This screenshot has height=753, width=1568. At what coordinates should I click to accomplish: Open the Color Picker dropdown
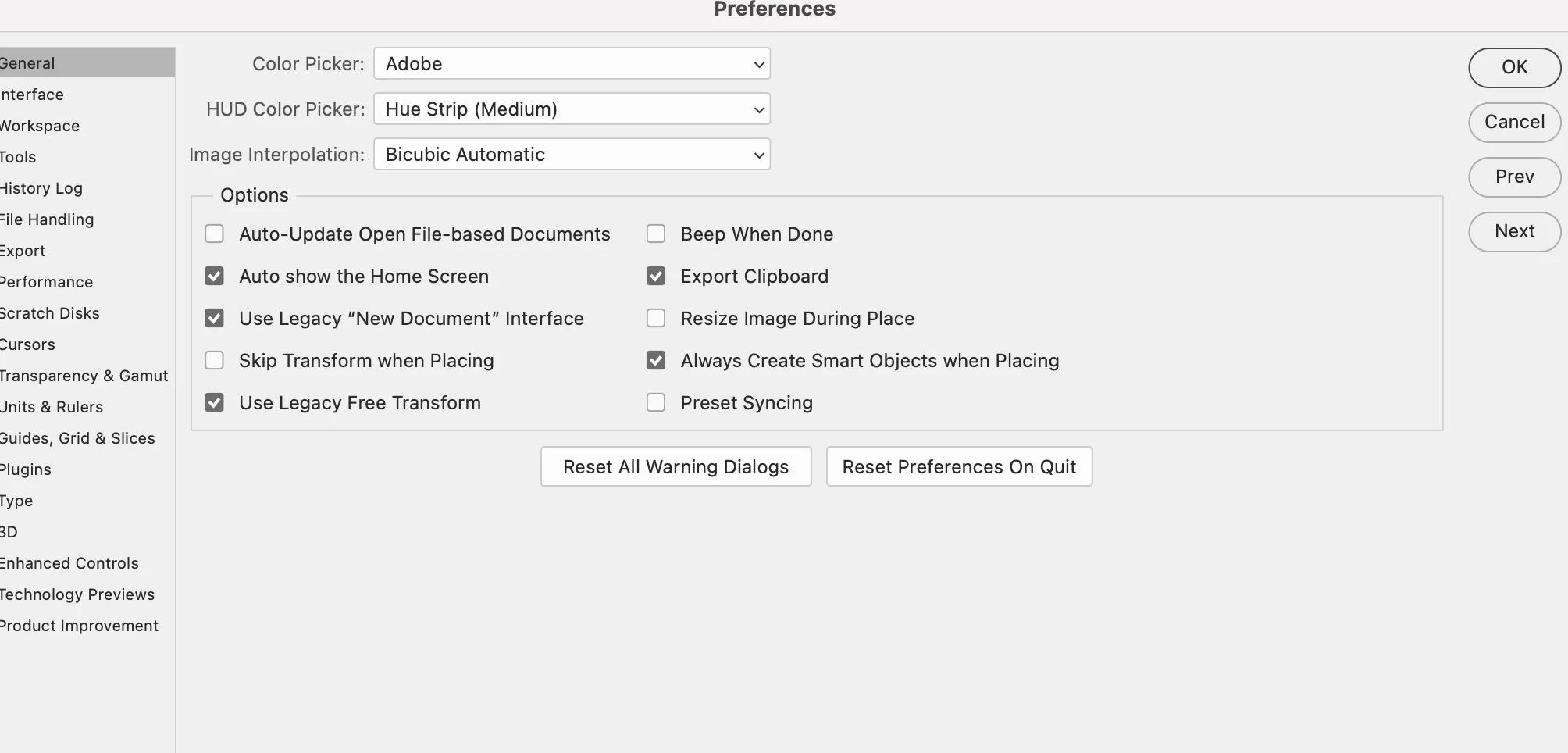(572, 64)
